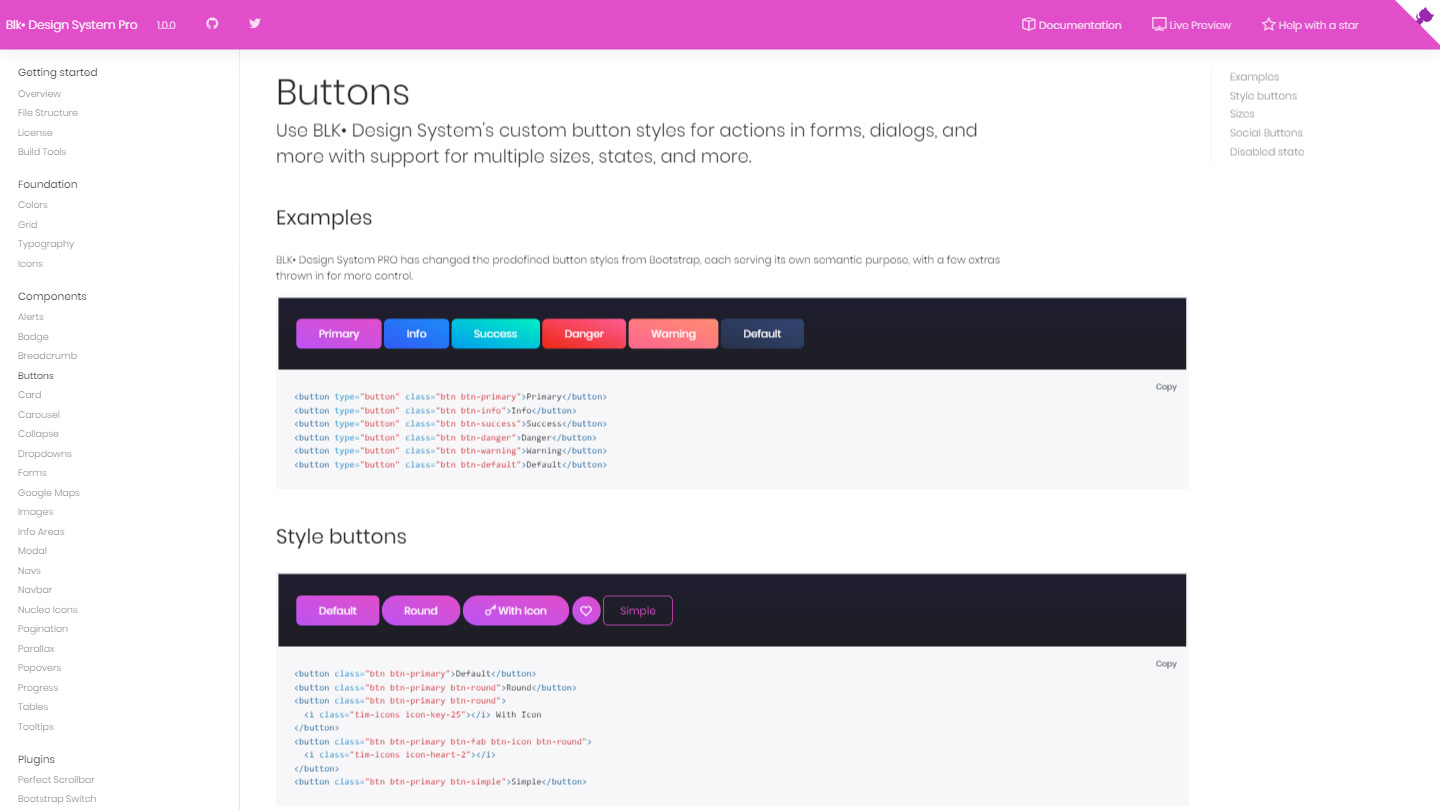Click the heart icon round button
This screenshot has height=810, width=1440.
coord(587,611)
